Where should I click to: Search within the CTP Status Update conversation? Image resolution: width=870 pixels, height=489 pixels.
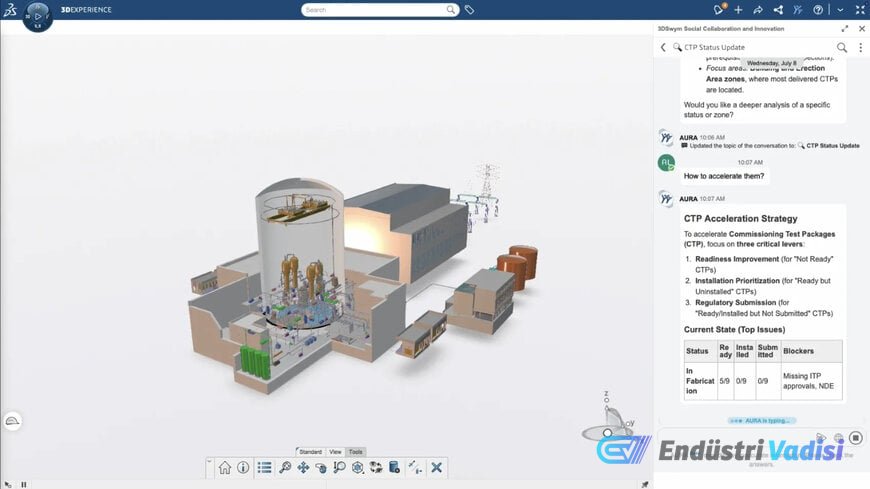842,48
